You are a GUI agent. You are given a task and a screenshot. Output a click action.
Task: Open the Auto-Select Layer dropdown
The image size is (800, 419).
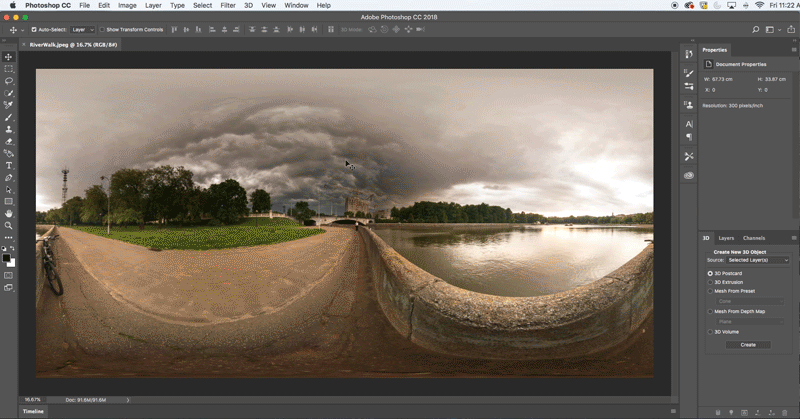click(83, 30)
